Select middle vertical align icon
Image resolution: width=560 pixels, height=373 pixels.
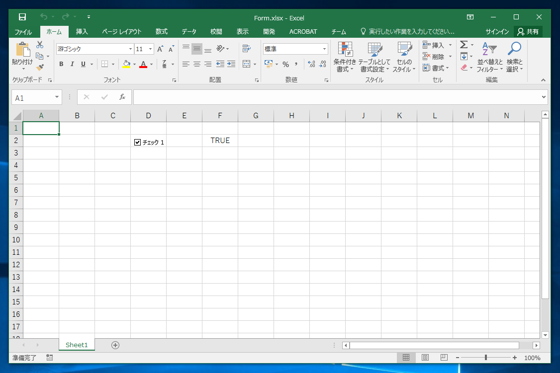(197, 49)
